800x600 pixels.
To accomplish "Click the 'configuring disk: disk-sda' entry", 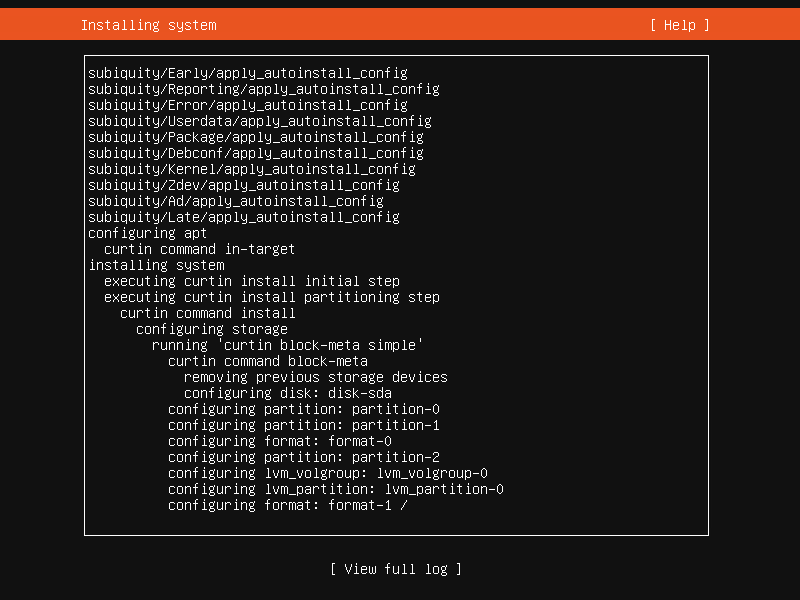I will click(287, 393).
